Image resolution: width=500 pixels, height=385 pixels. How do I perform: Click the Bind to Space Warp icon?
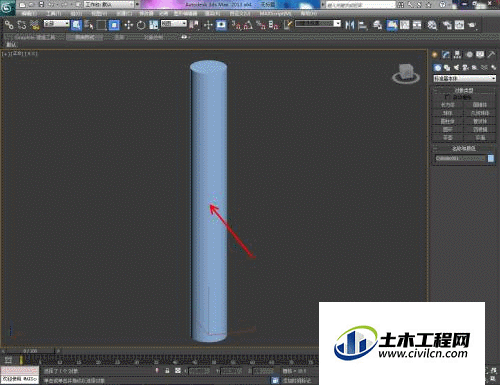tap(35, 25)
